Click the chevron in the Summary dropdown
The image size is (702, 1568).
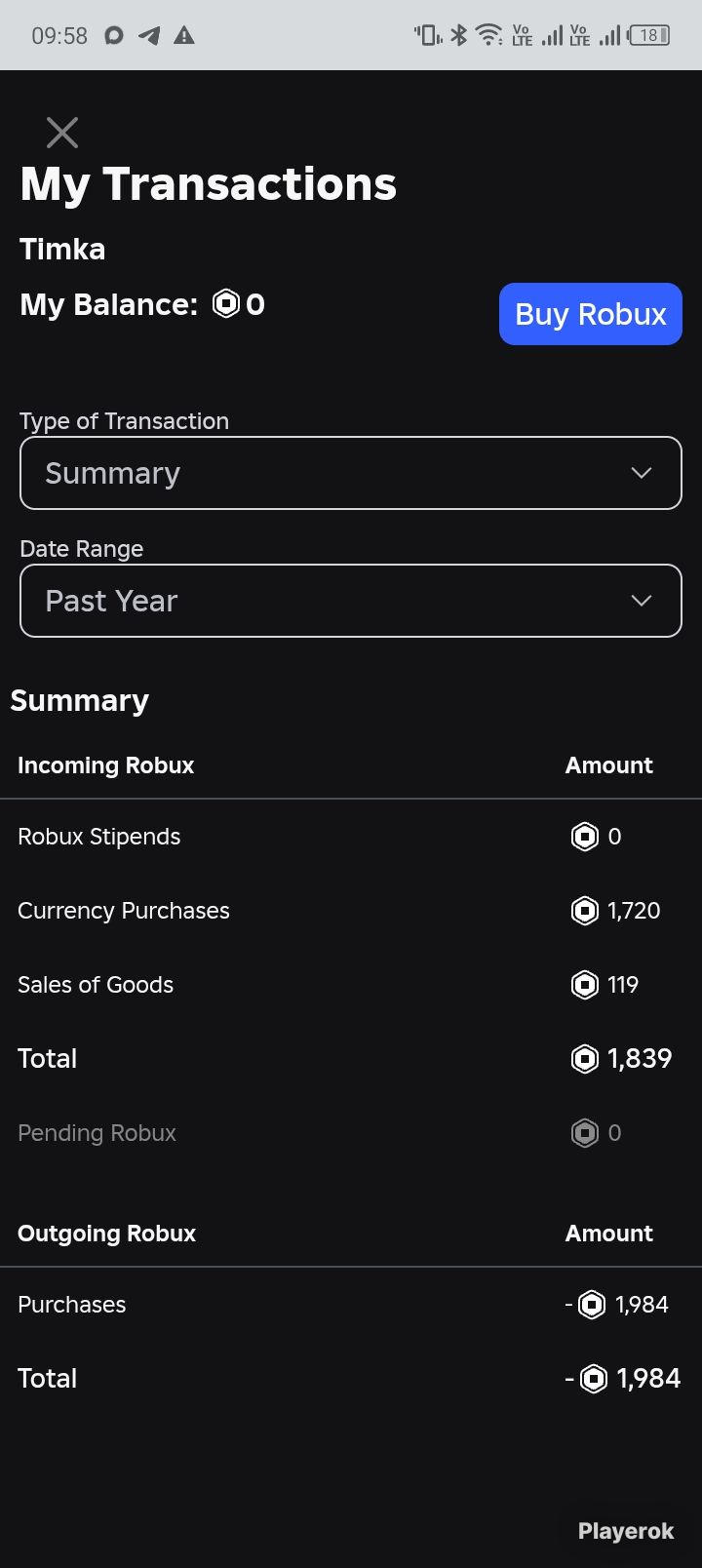(641, 473)
